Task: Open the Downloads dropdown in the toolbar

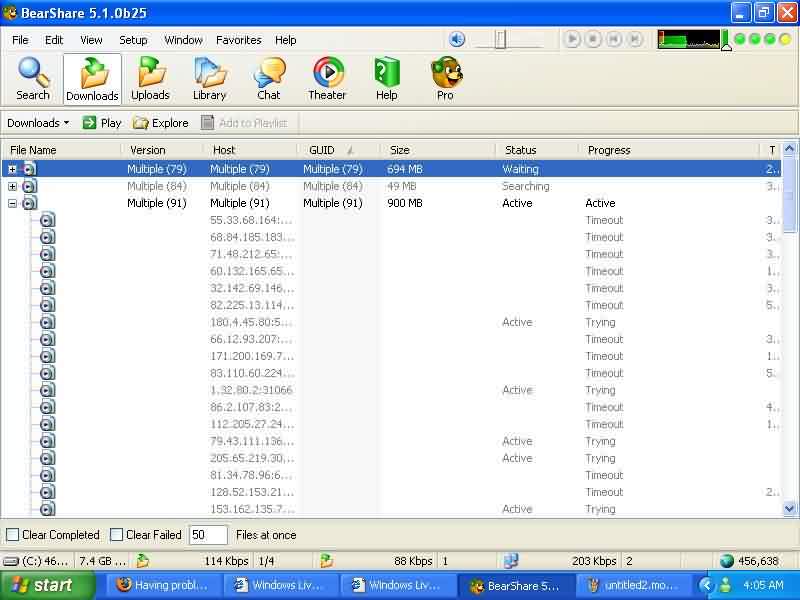Action: pyautogui.click(x=38, y=123)
